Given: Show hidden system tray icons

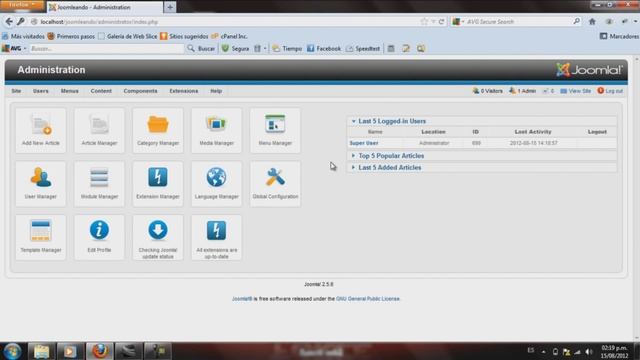Looking at the screenshot, I should coord(543,351).
